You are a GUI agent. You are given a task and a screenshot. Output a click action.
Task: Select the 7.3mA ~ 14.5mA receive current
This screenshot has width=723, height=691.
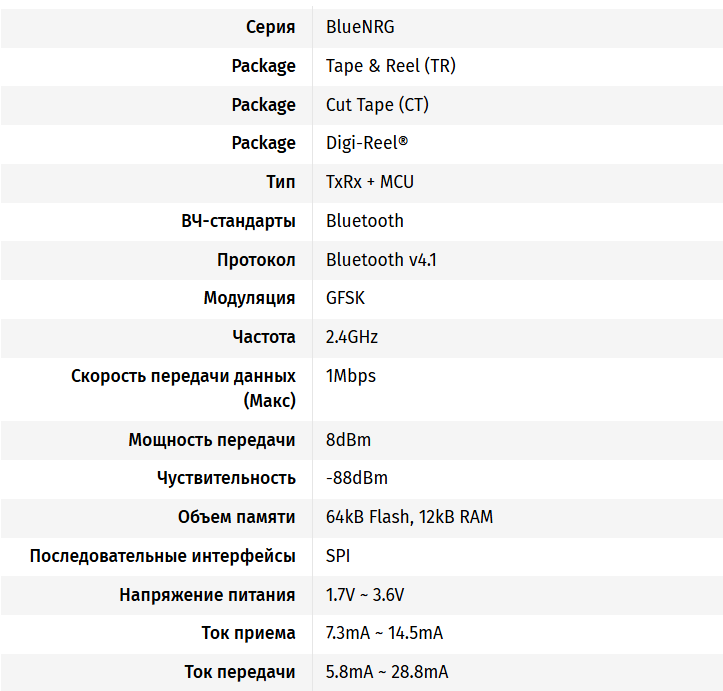(x=384, y=633)
